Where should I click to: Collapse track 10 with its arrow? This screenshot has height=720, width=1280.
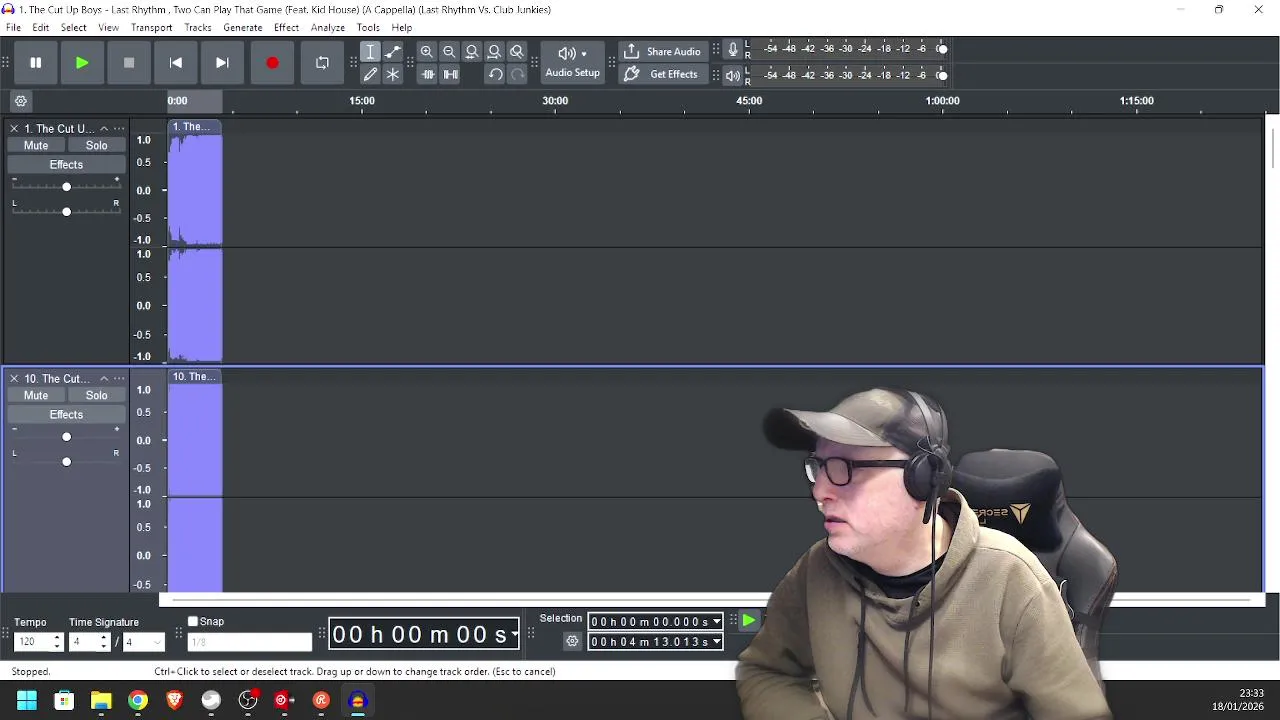click(x=104, y=378)
